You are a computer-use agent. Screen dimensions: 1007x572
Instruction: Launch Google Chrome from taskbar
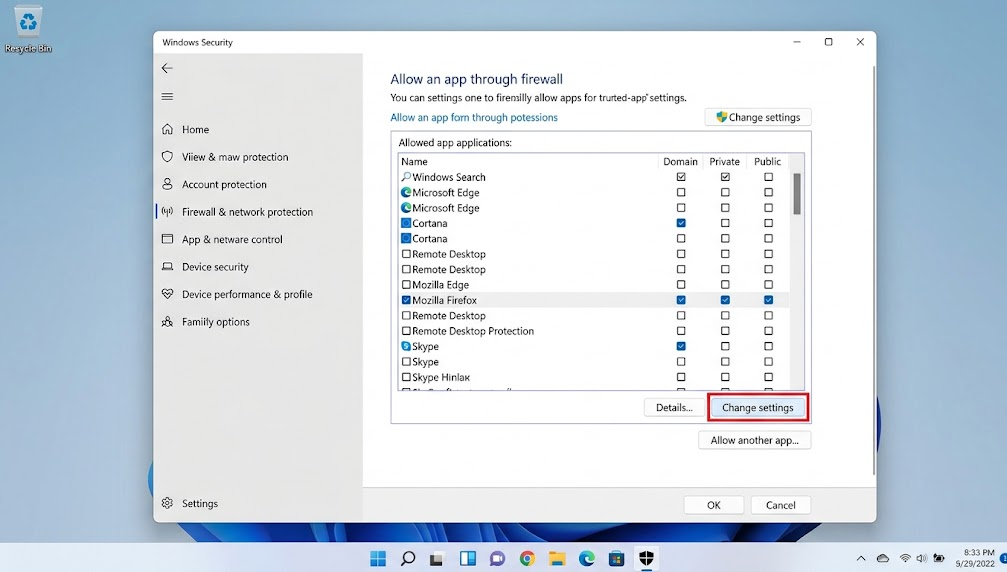[x=527, y=559]
